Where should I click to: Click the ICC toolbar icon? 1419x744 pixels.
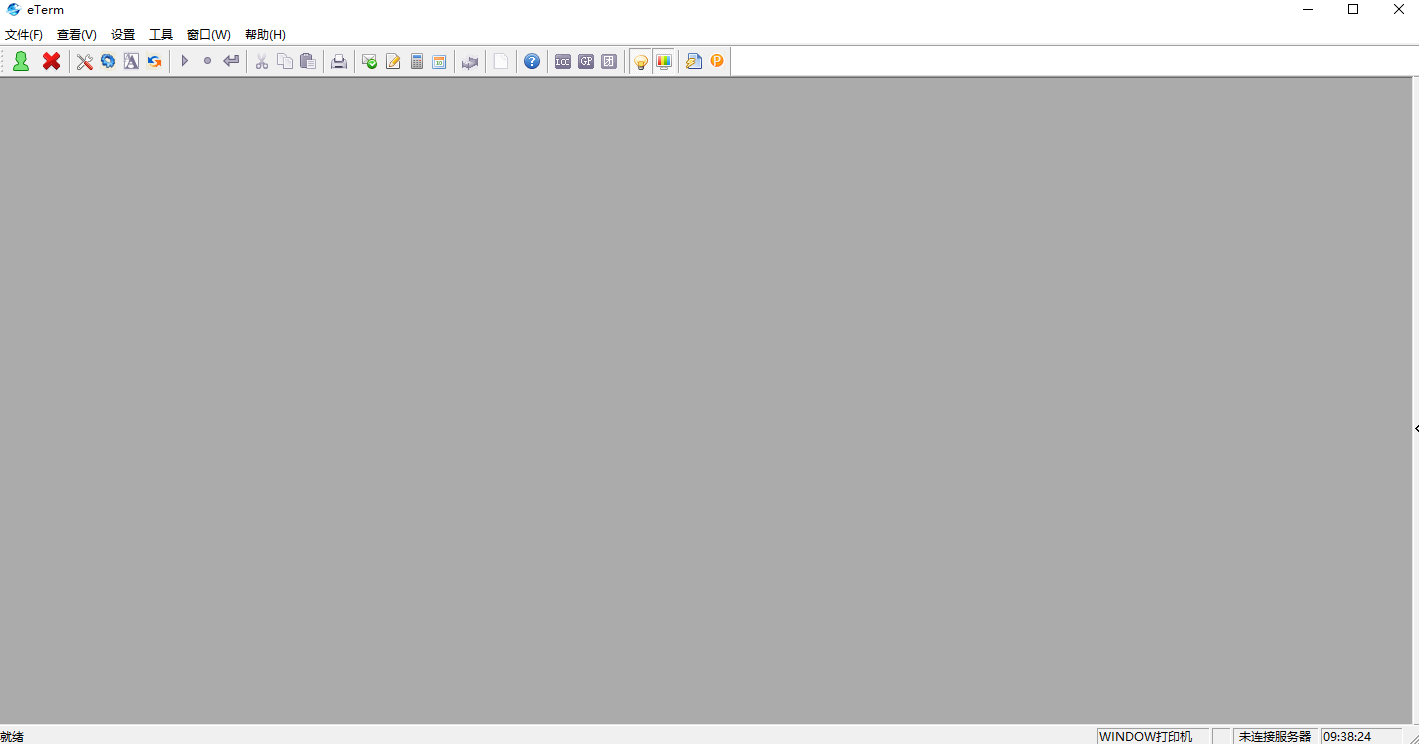tap(563, 62)
